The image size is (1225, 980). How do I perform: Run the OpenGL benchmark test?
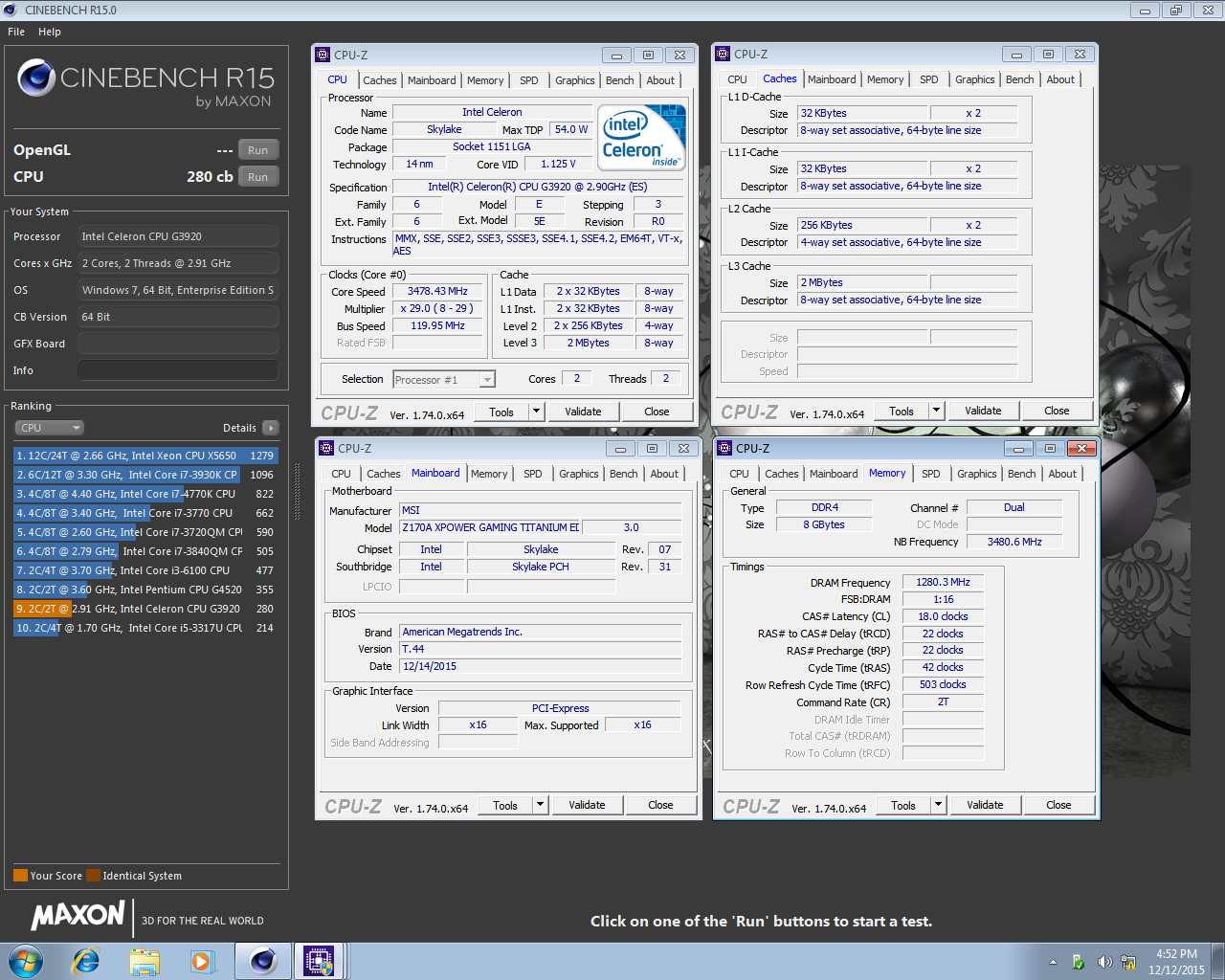point(257,150)
